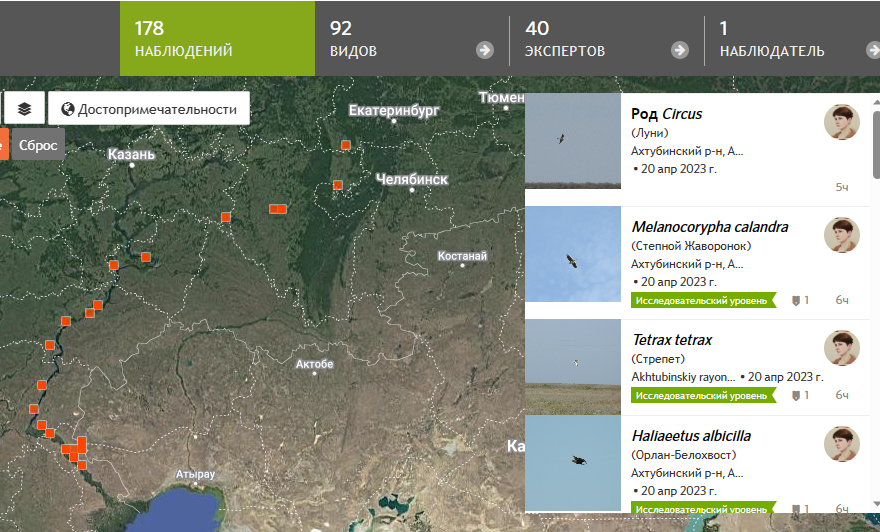
Task: Open the map layers icon button
Action: pos(24,108)
